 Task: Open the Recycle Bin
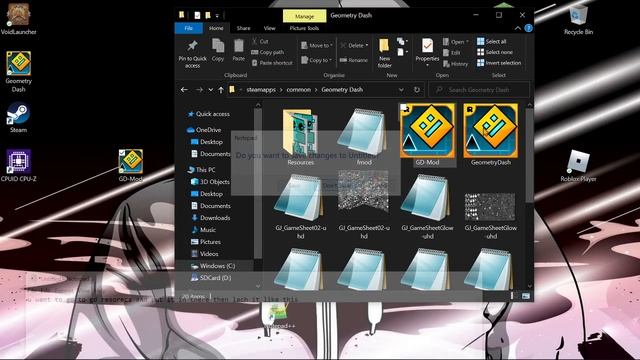pos(578,20)
